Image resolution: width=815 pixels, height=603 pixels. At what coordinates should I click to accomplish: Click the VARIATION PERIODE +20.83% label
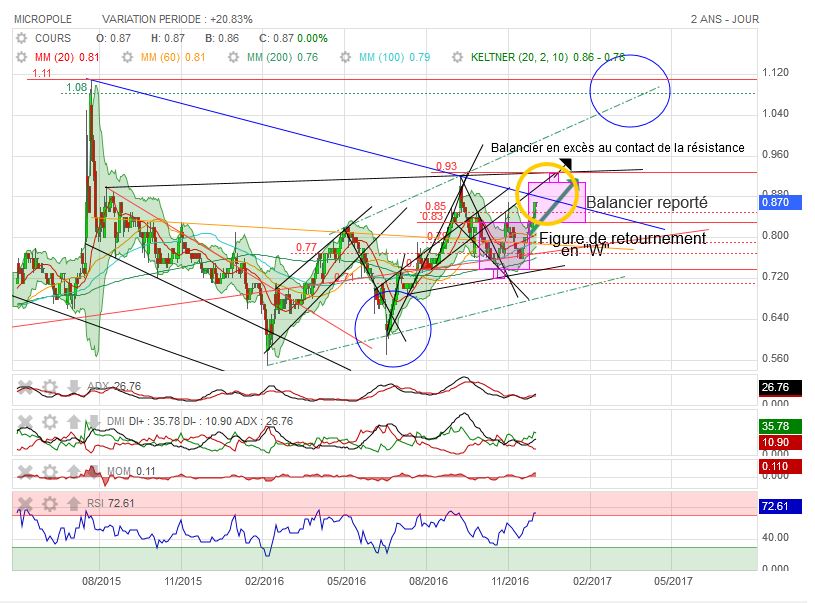[x=177, y=19]
